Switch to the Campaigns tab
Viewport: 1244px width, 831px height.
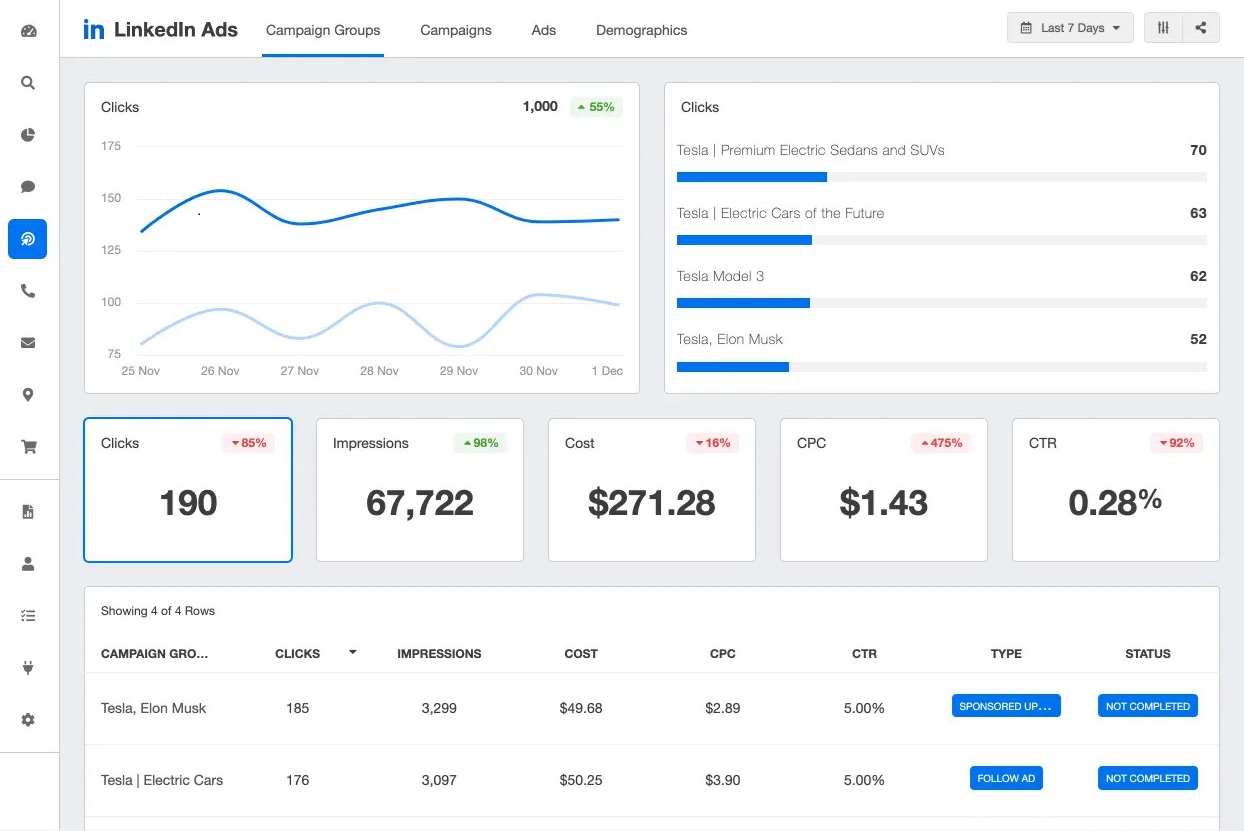click(x=455, y=30)
